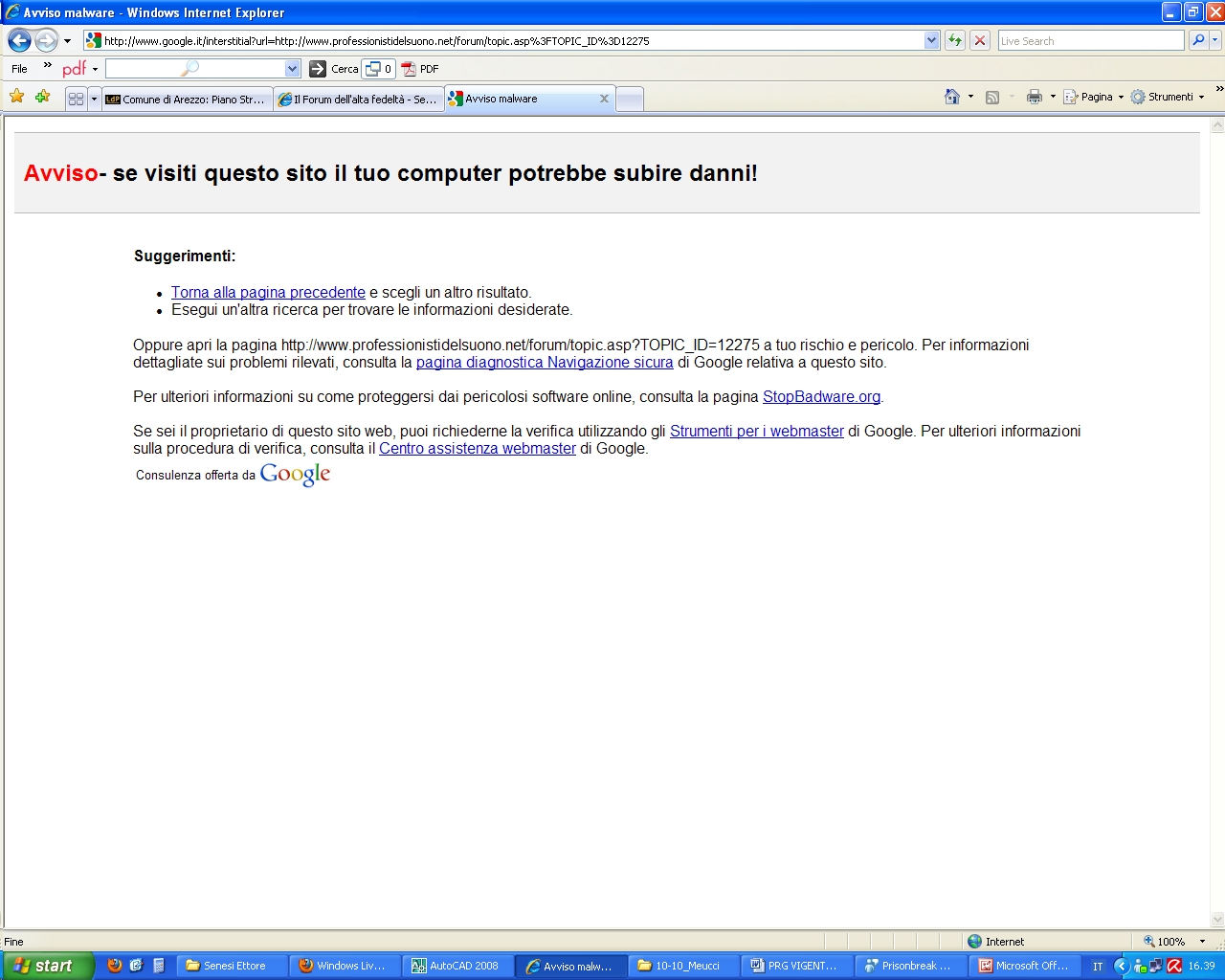Click the Print icon

1035,97
